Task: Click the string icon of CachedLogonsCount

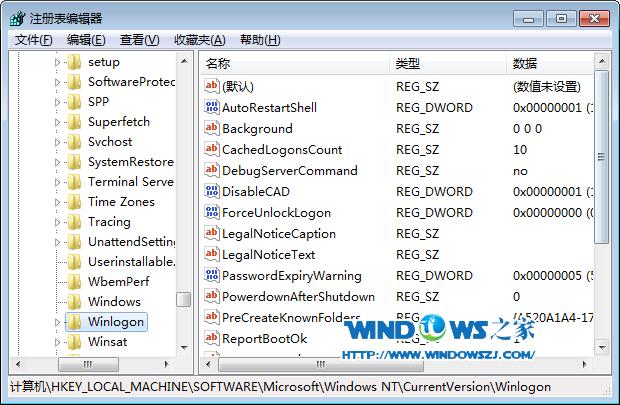Action: pyautogui.click(x=212, y=149)
